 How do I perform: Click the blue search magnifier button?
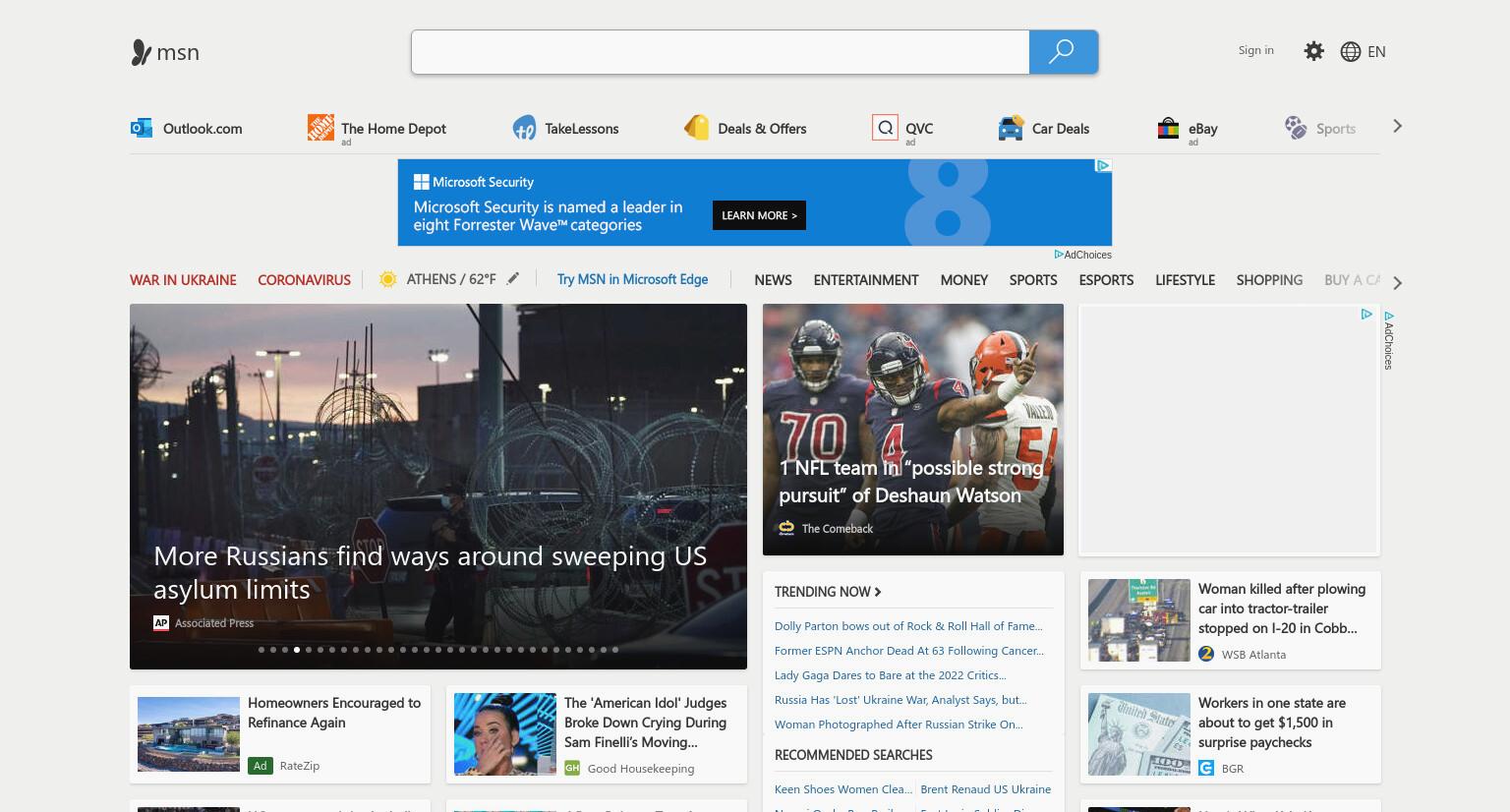pos(1063,52)
